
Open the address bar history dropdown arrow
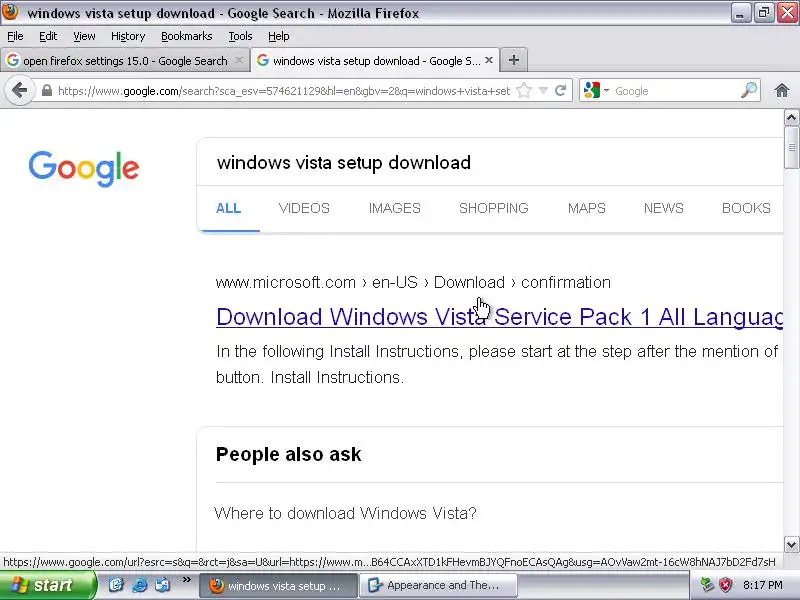point(543,91)
